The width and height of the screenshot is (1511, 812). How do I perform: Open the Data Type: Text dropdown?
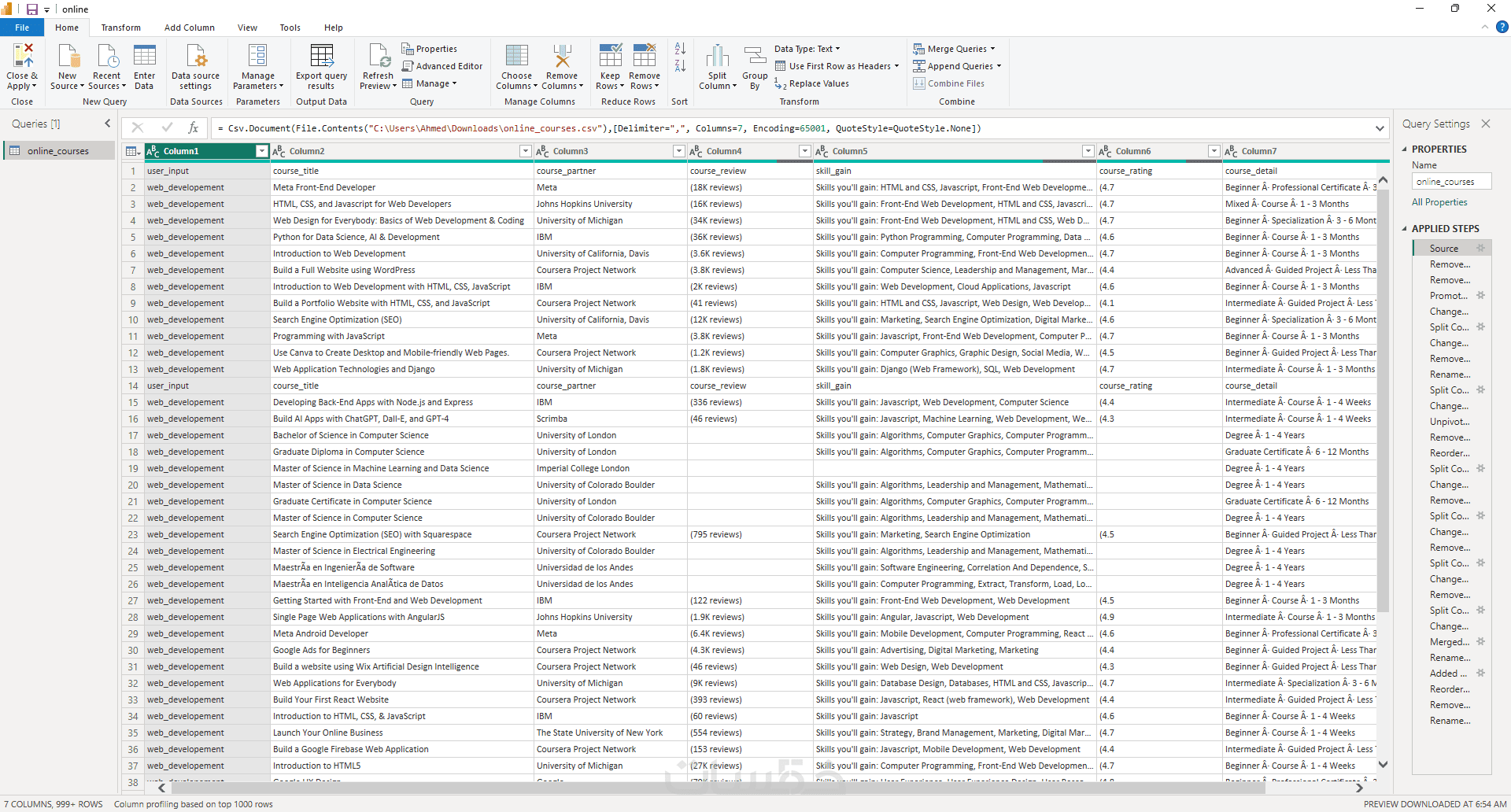807,49
